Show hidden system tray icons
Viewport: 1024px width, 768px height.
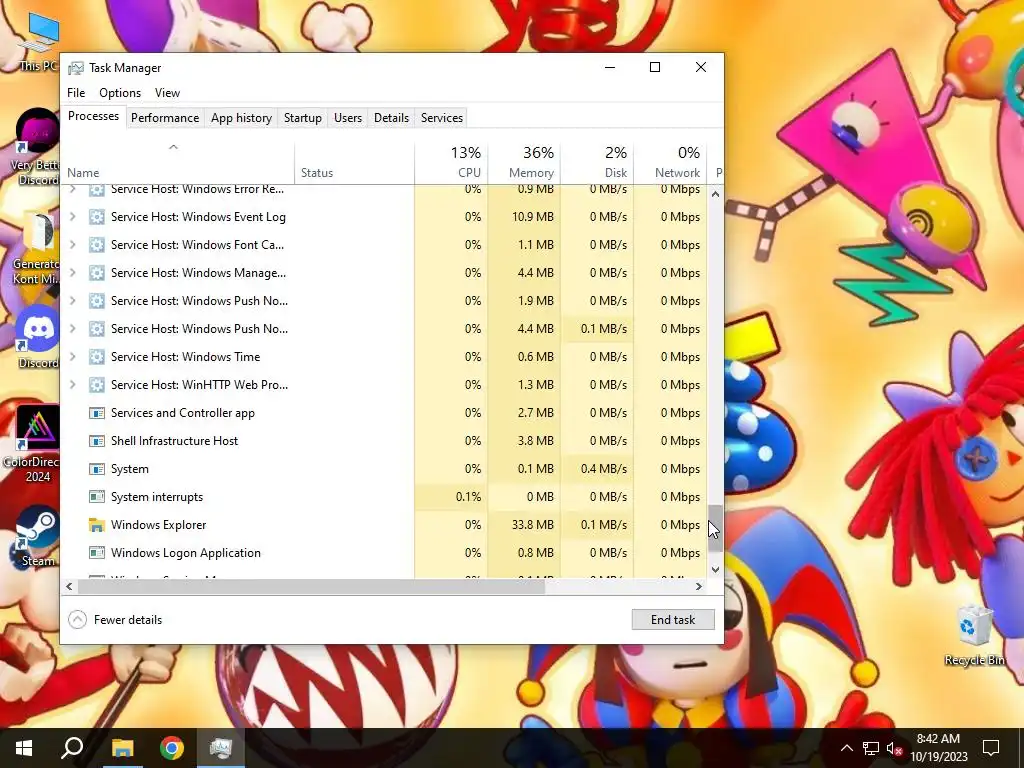[x=846, y=748]
